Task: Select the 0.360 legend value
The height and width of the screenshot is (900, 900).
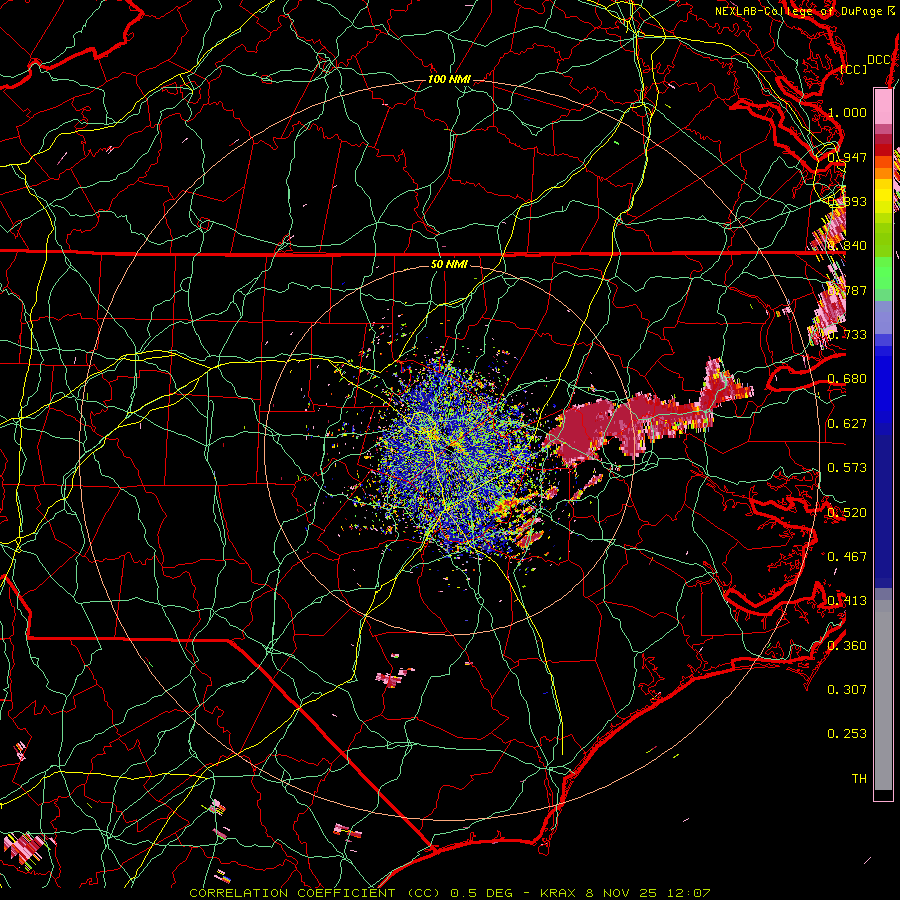Action: pos(847,645)
